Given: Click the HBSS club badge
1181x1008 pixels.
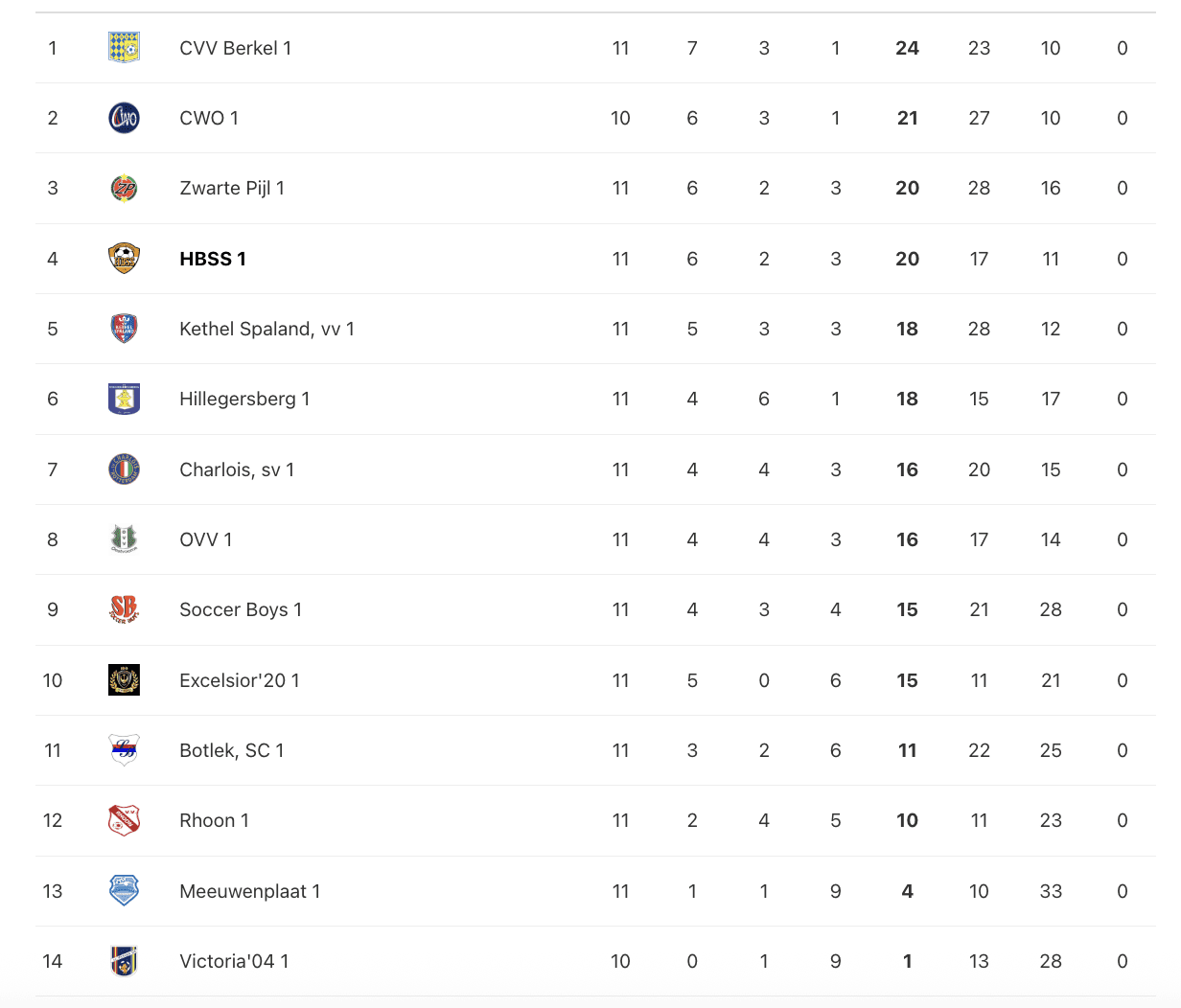Looking at the screenshot, I should pos(124,259).
